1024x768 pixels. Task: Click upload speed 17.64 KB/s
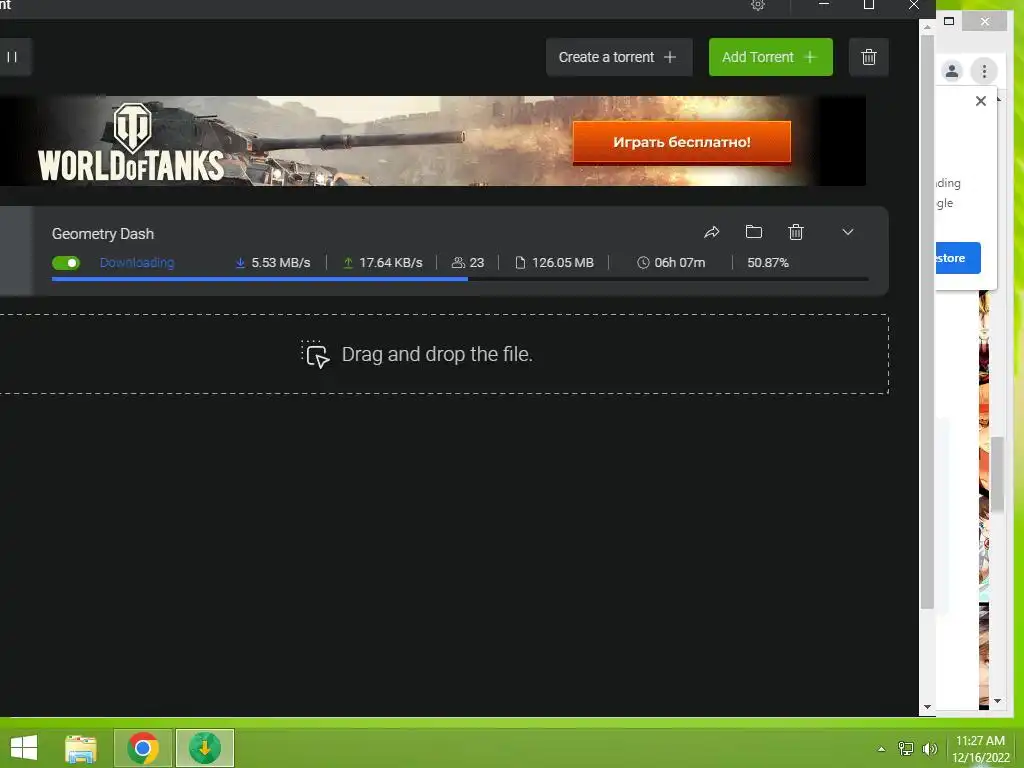[383, 263]
